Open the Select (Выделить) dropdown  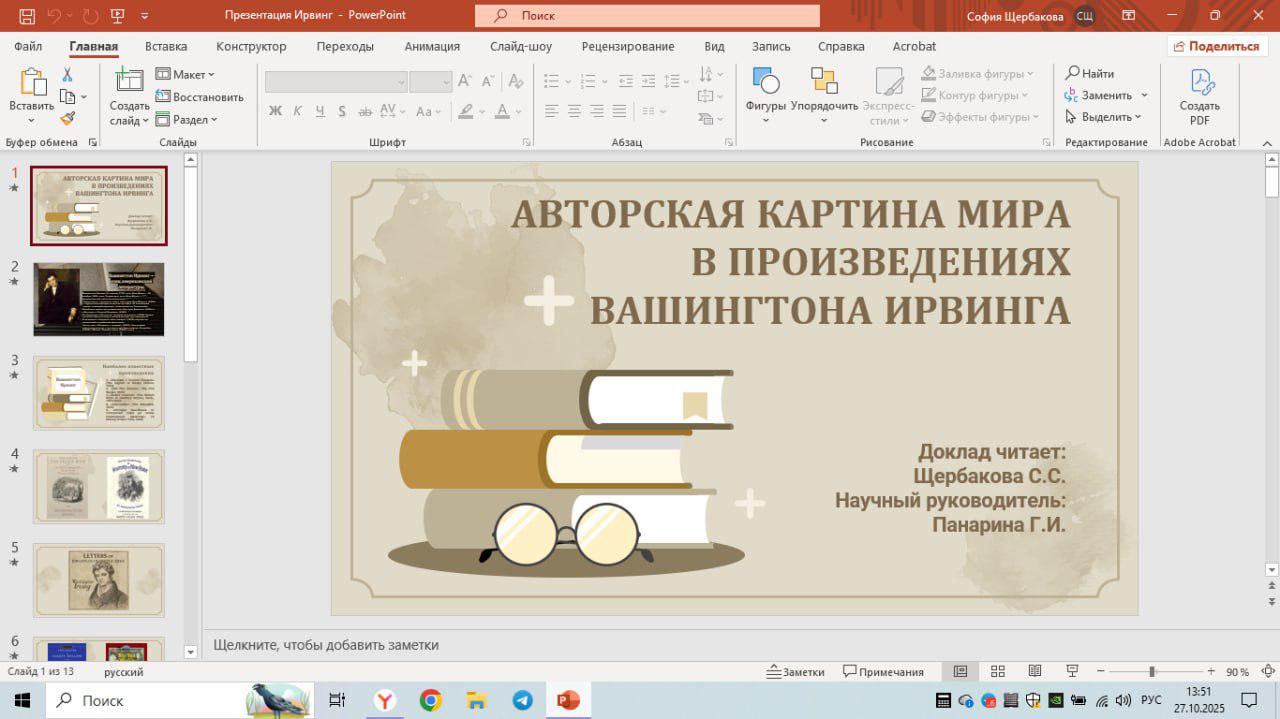point(1104,117)
